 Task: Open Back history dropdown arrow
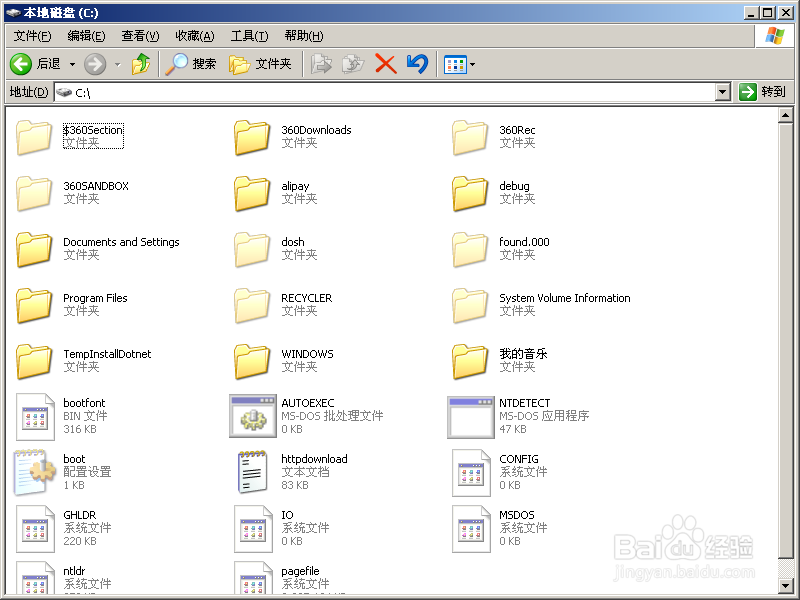pos(72,64)
